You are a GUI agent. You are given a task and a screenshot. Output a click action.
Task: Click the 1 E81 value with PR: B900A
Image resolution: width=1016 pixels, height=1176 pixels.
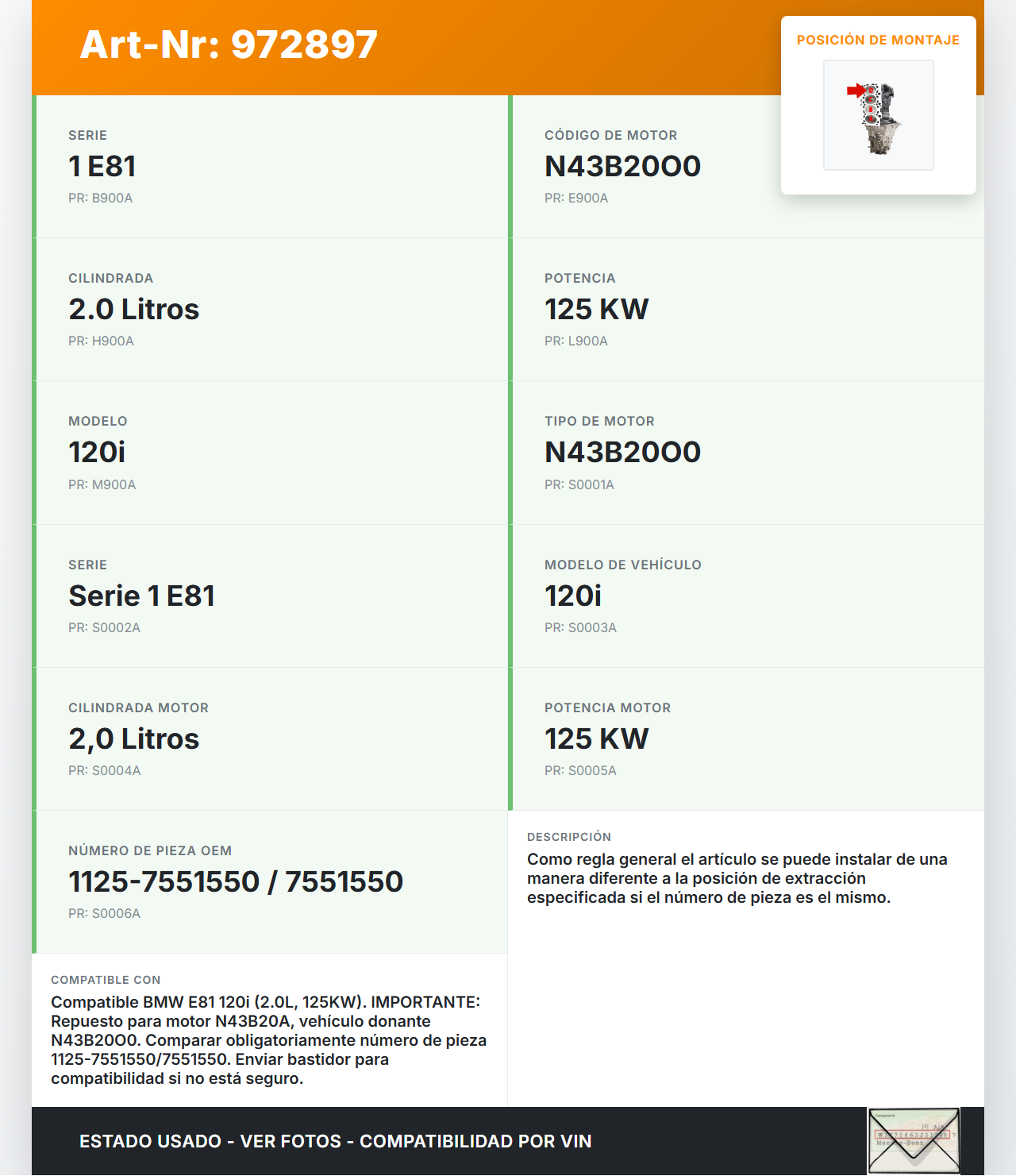pyautogui.click(x=102, y=166)
